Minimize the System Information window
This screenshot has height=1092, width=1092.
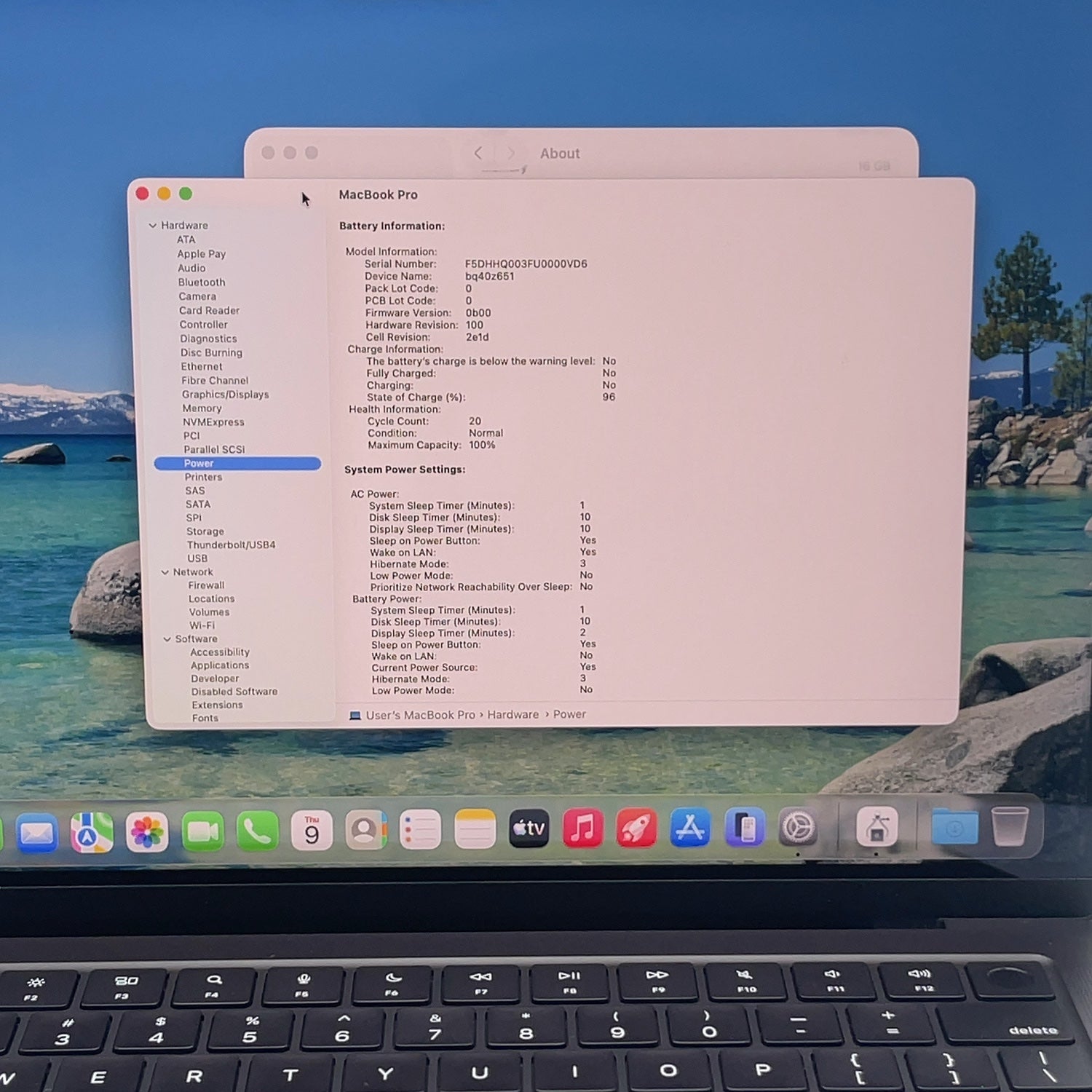(x=164, y=194)
